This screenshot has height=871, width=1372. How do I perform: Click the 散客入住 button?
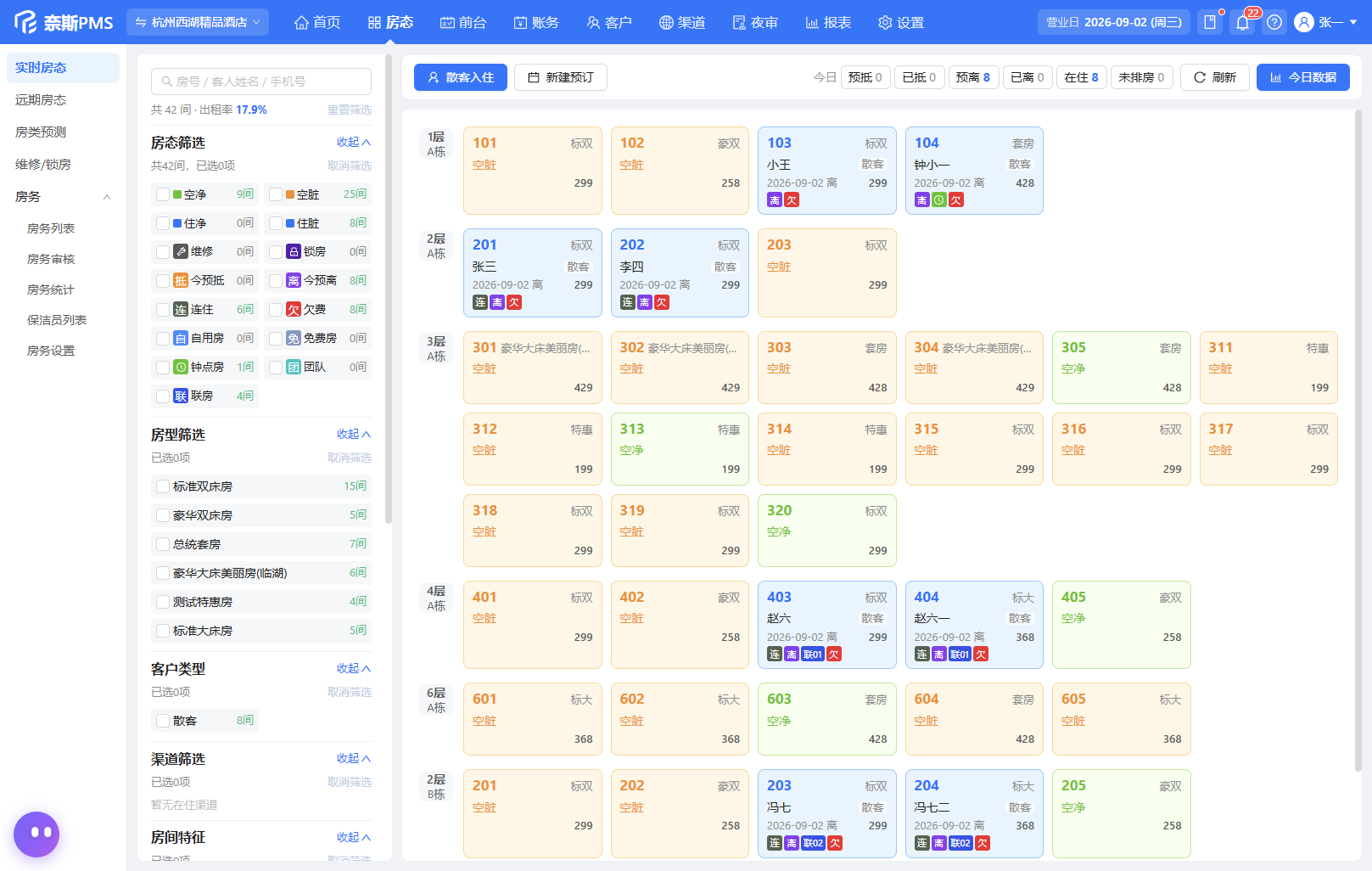461,77
